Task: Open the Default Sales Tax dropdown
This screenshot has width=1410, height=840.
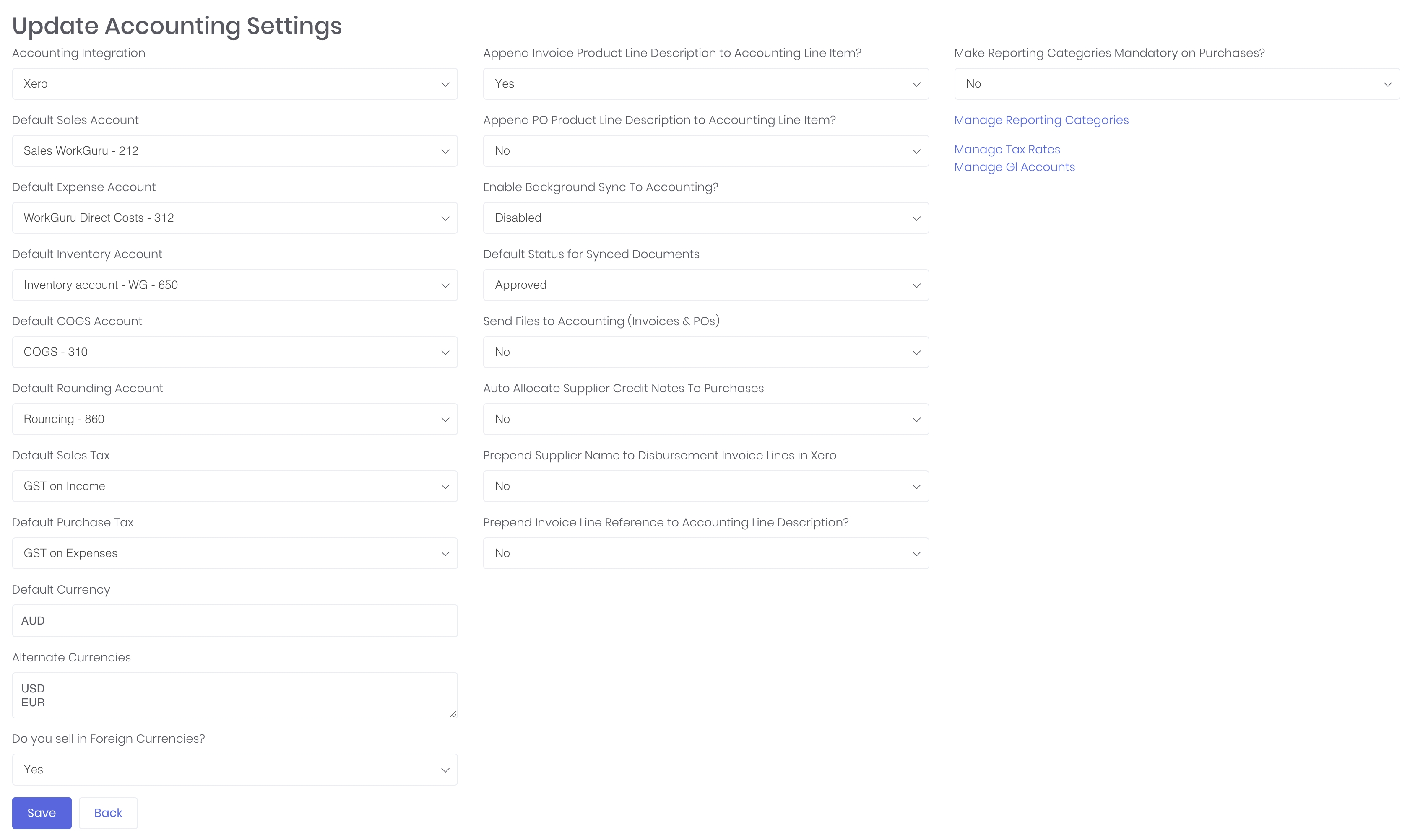Action: (x=234, y=486)
